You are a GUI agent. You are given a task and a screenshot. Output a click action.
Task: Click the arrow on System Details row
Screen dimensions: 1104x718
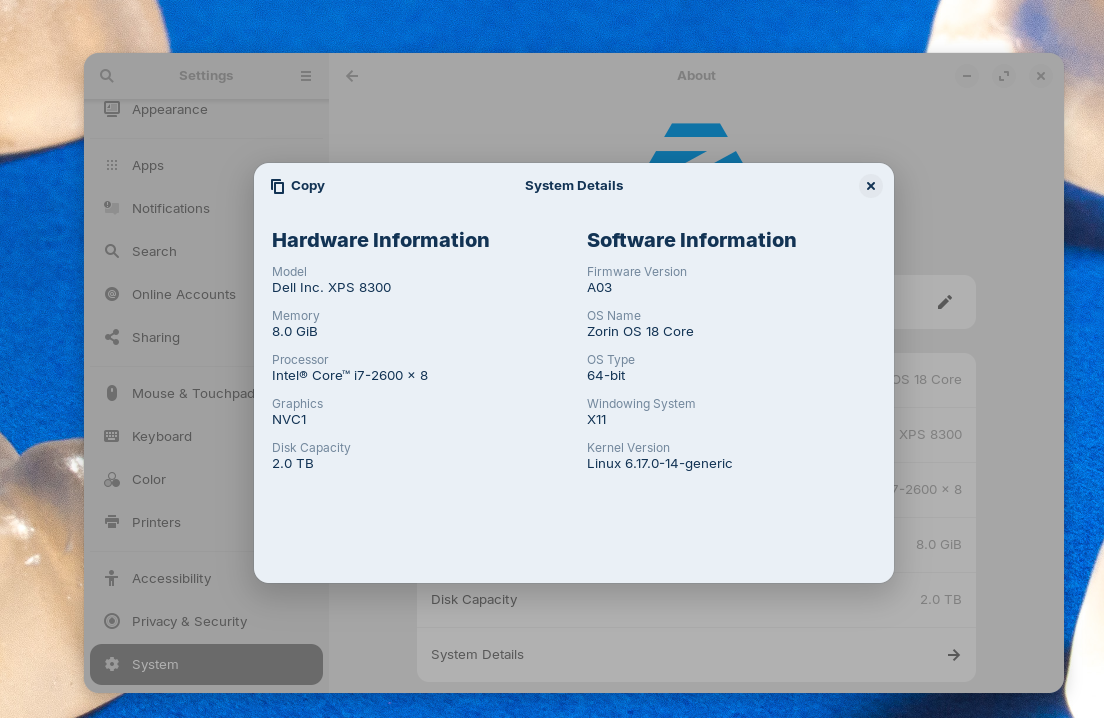coord(953,655)
